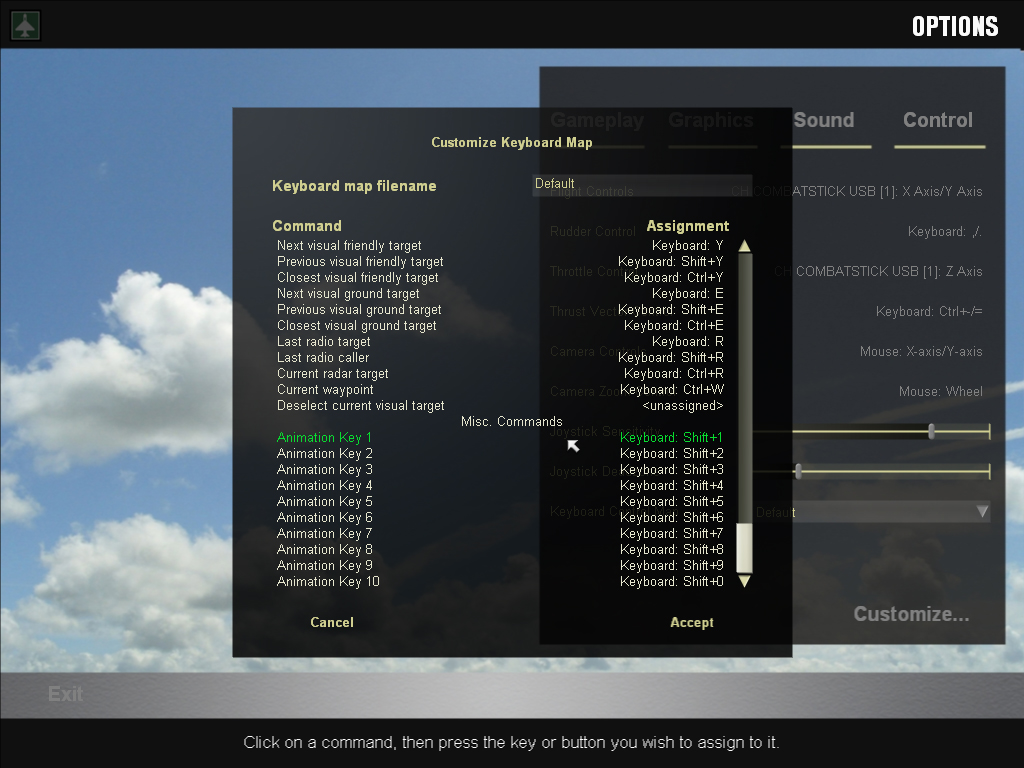This screenshot has height=768, width=1024.
Task: Switch to the Gameplay tab
Action: click(x=597, y=120)
